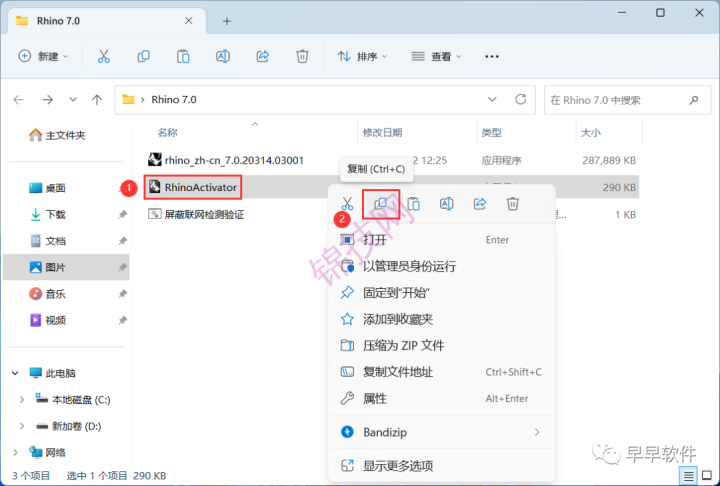Open the three-dot more options toolbar menu
Viewport: 720px width, 486px height.
(x=492, y=57)
